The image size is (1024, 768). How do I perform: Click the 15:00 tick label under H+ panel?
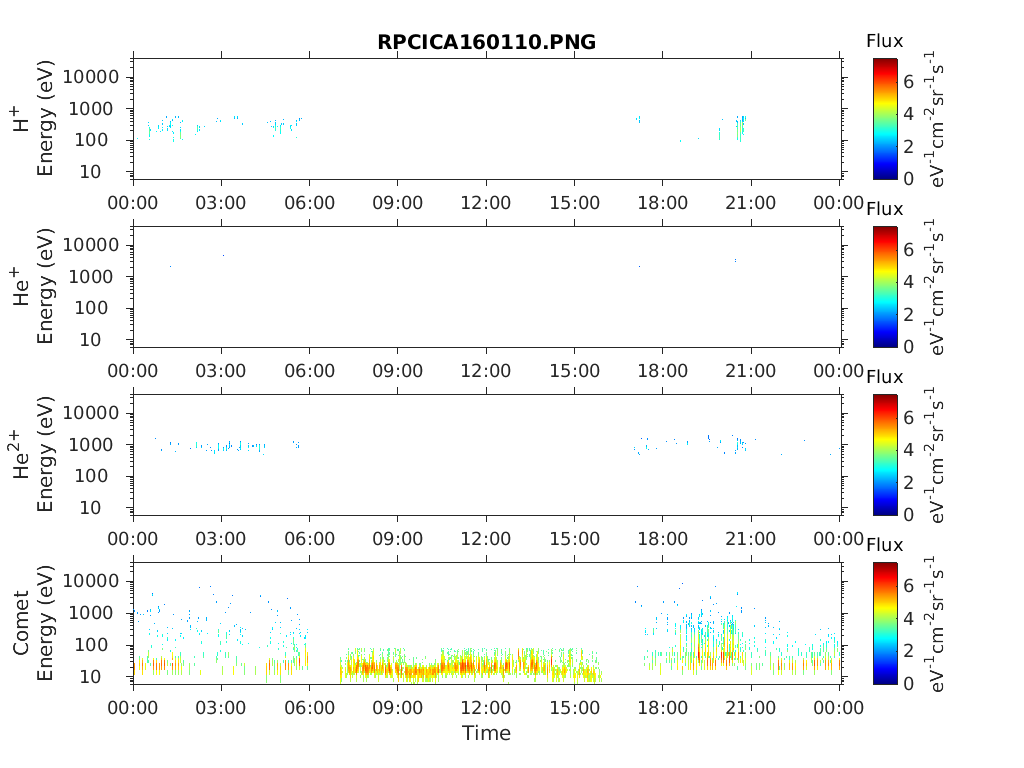coord(575,203)
